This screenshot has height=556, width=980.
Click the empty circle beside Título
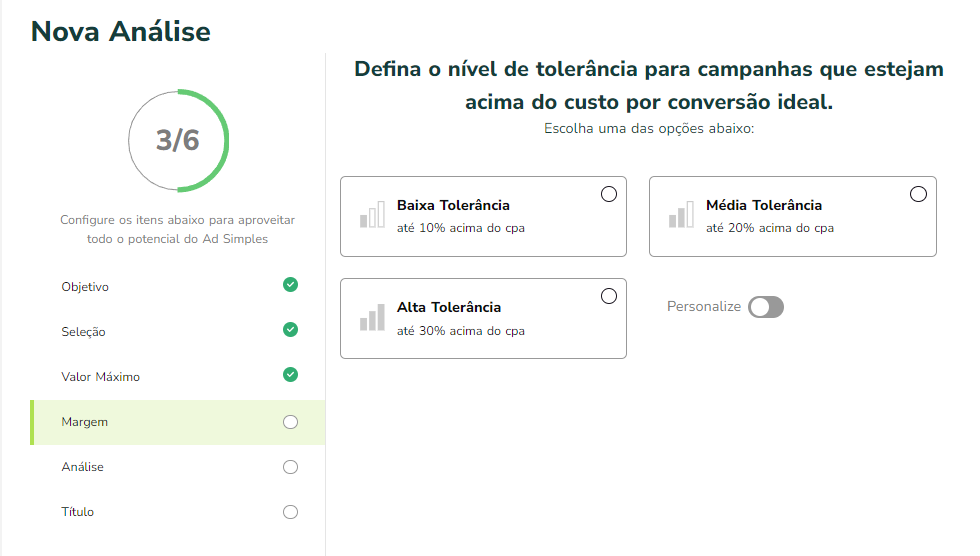pos(290,512)
